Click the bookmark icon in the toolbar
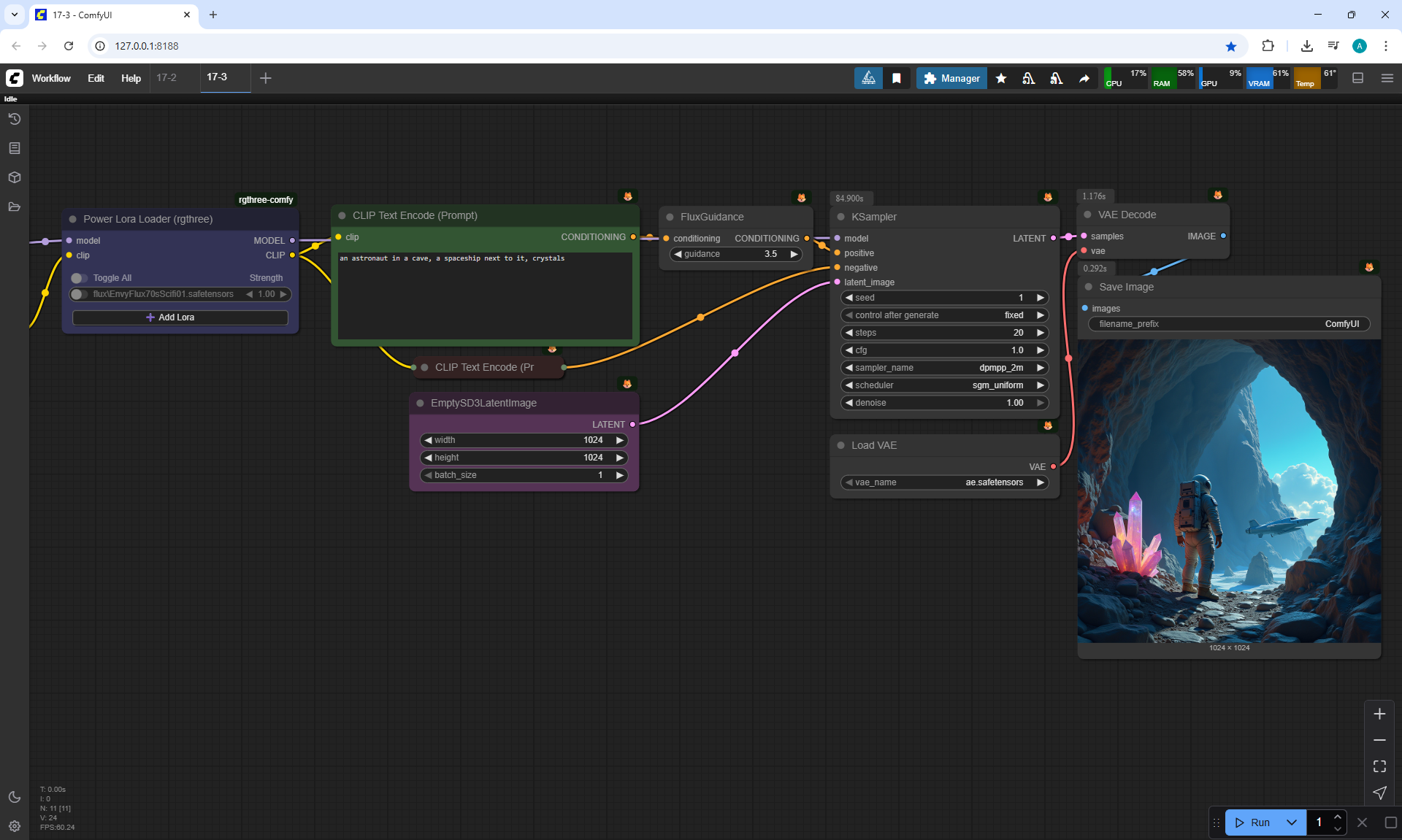Viewport: 1402px width, 840px height. (897, 78)
